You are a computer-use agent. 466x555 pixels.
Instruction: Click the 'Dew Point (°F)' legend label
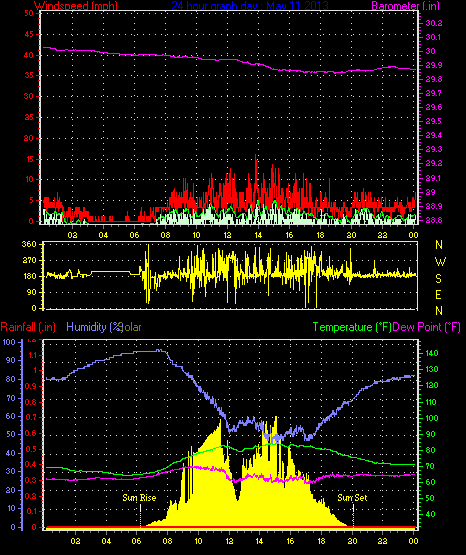coord(427,327)
